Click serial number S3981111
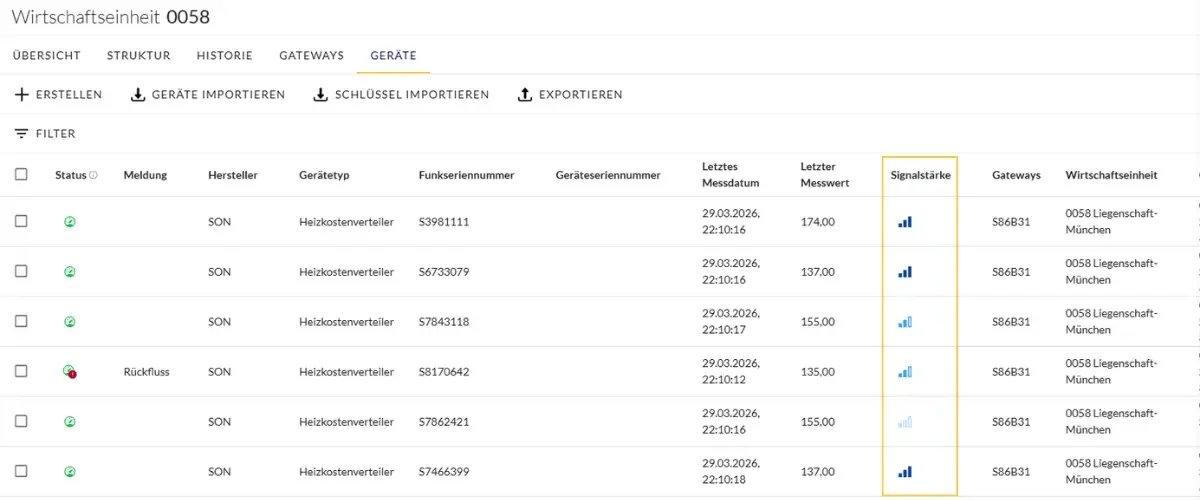The width and height of the screenshot is (1200, 500). point(444,222)
